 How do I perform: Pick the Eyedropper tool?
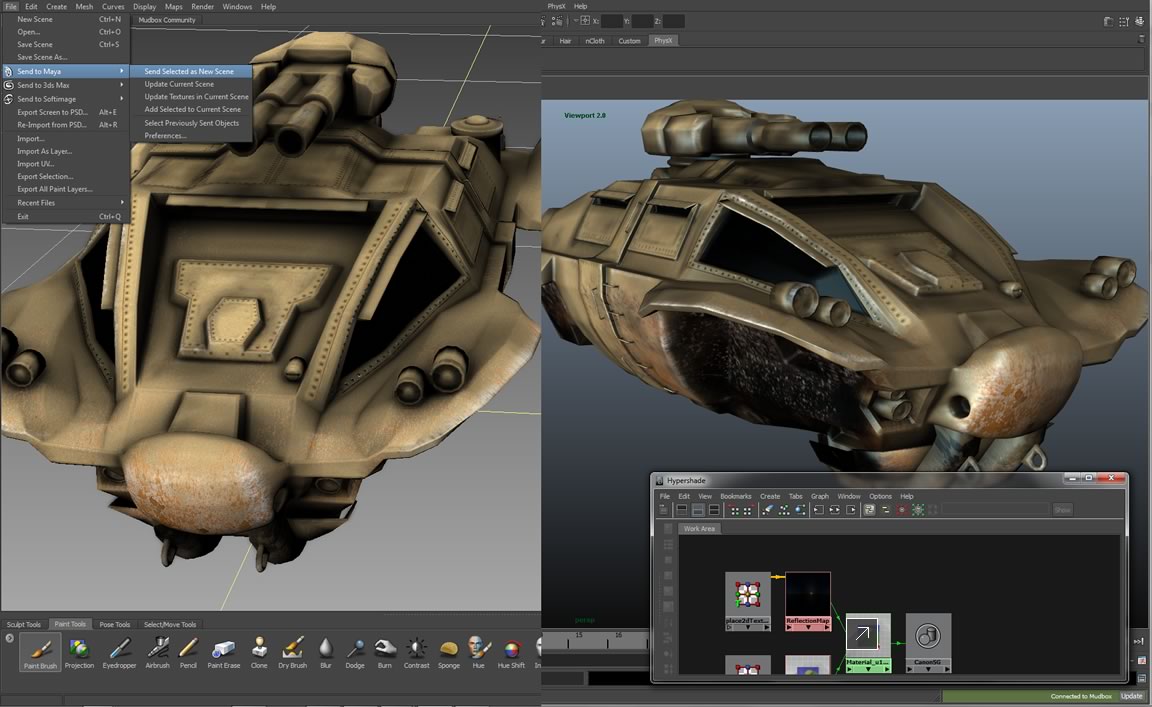click(x=119, y=652)
